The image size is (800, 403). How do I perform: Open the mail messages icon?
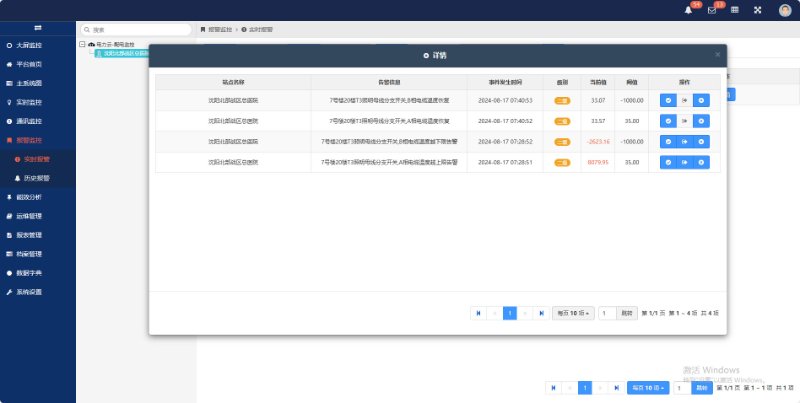[712, 10]
